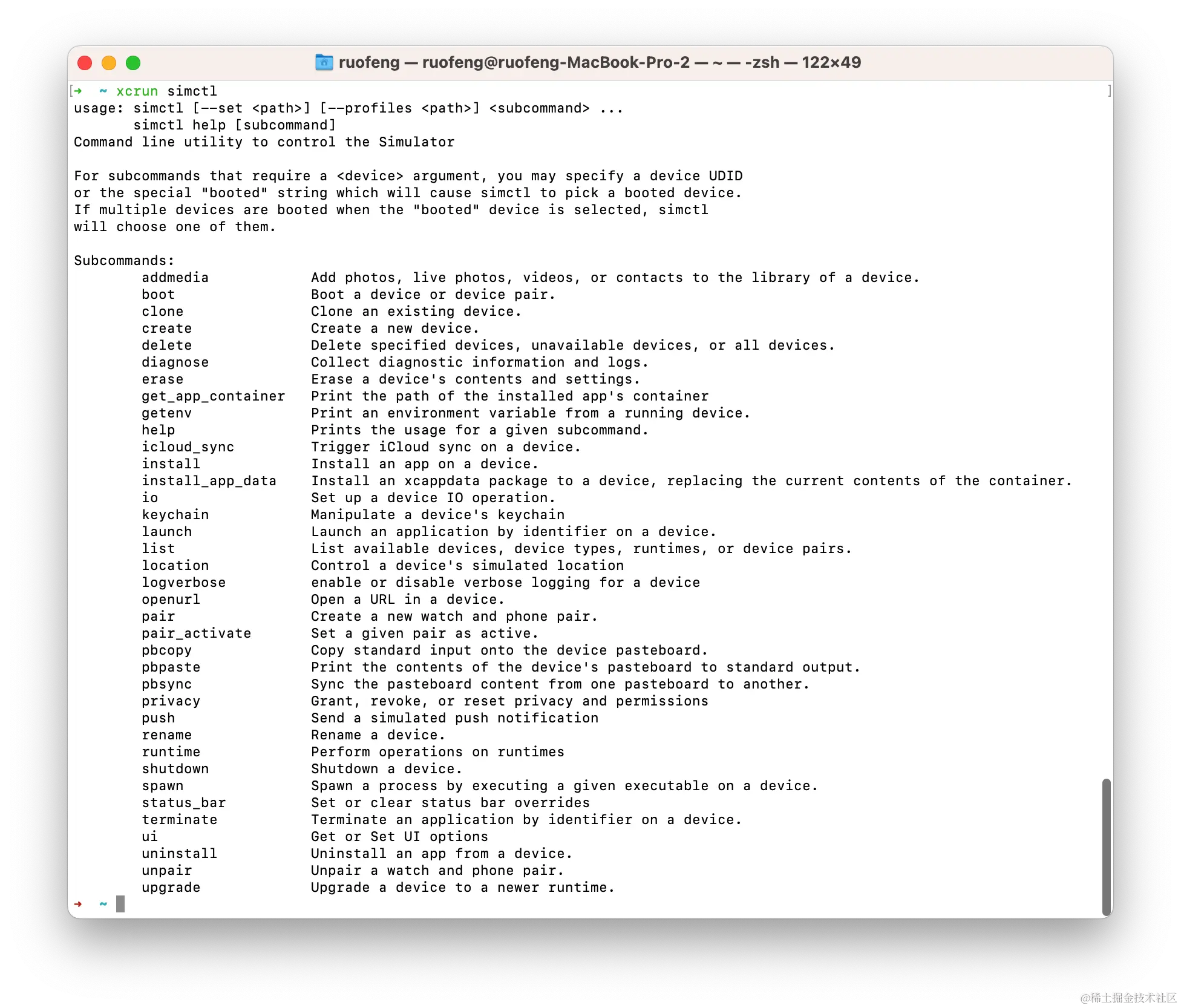Click the 'io' subcommand name
This screenshot has width=1181, height=1008.
click(x=150, y=498)
